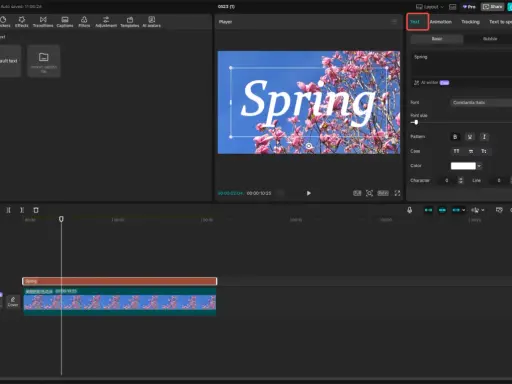512x384 pixels.
Task: Delete the selected clip with trash icon
Action: point(36,210)
